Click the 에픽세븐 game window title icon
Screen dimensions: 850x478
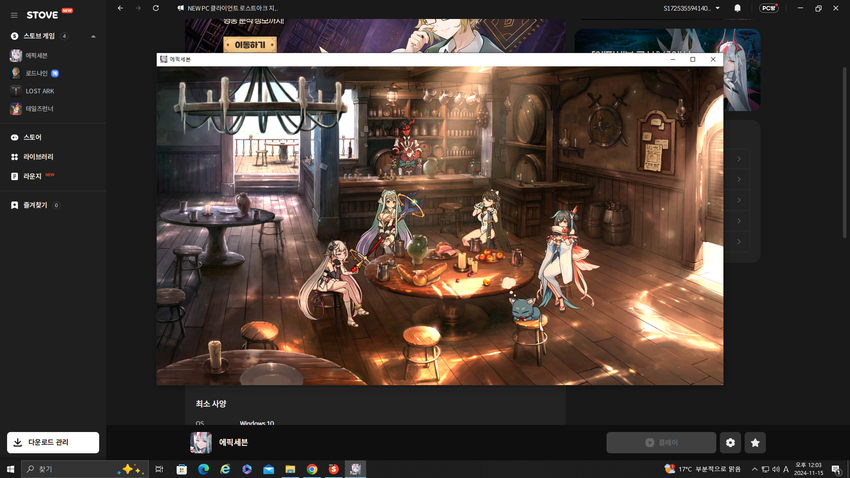pyautogui.click(x=164, y=59)
